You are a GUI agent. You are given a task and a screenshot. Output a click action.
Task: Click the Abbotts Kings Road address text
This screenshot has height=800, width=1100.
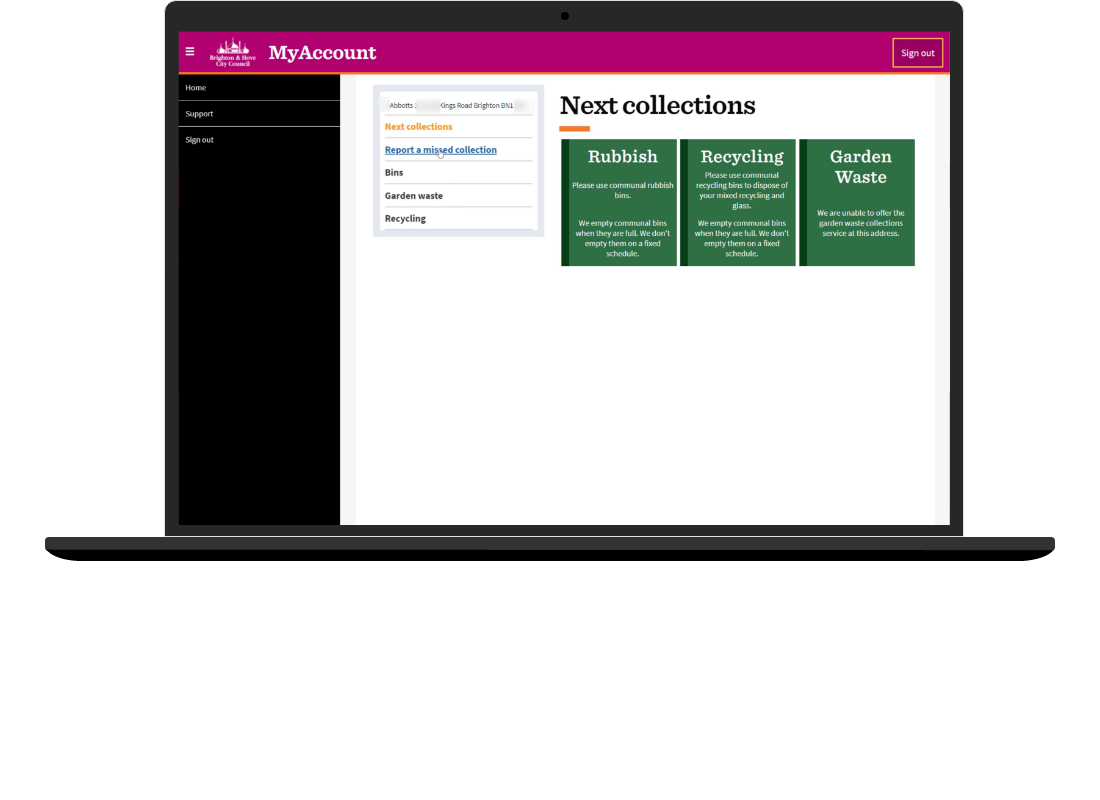451,105
